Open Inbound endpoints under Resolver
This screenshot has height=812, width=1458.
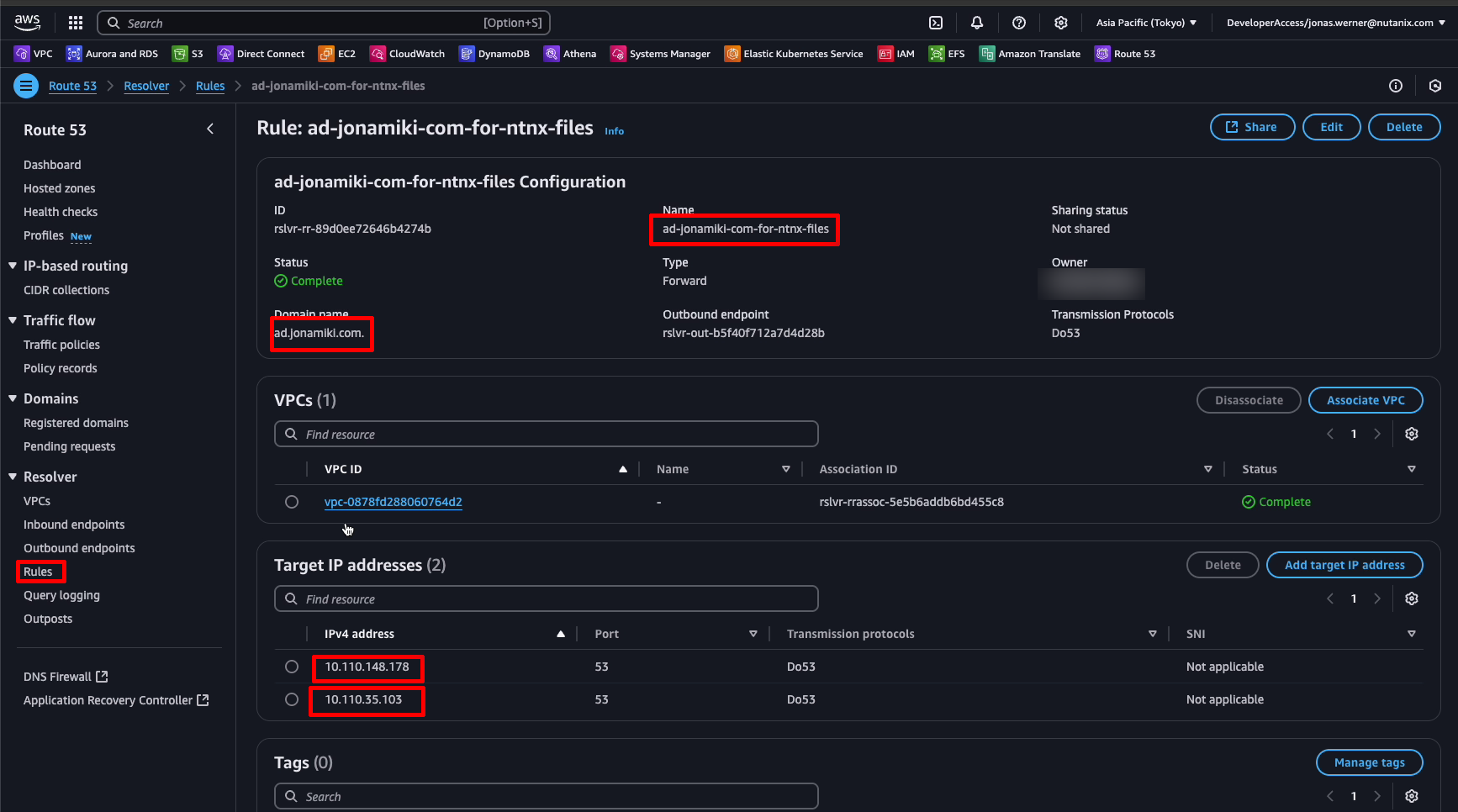74,525
